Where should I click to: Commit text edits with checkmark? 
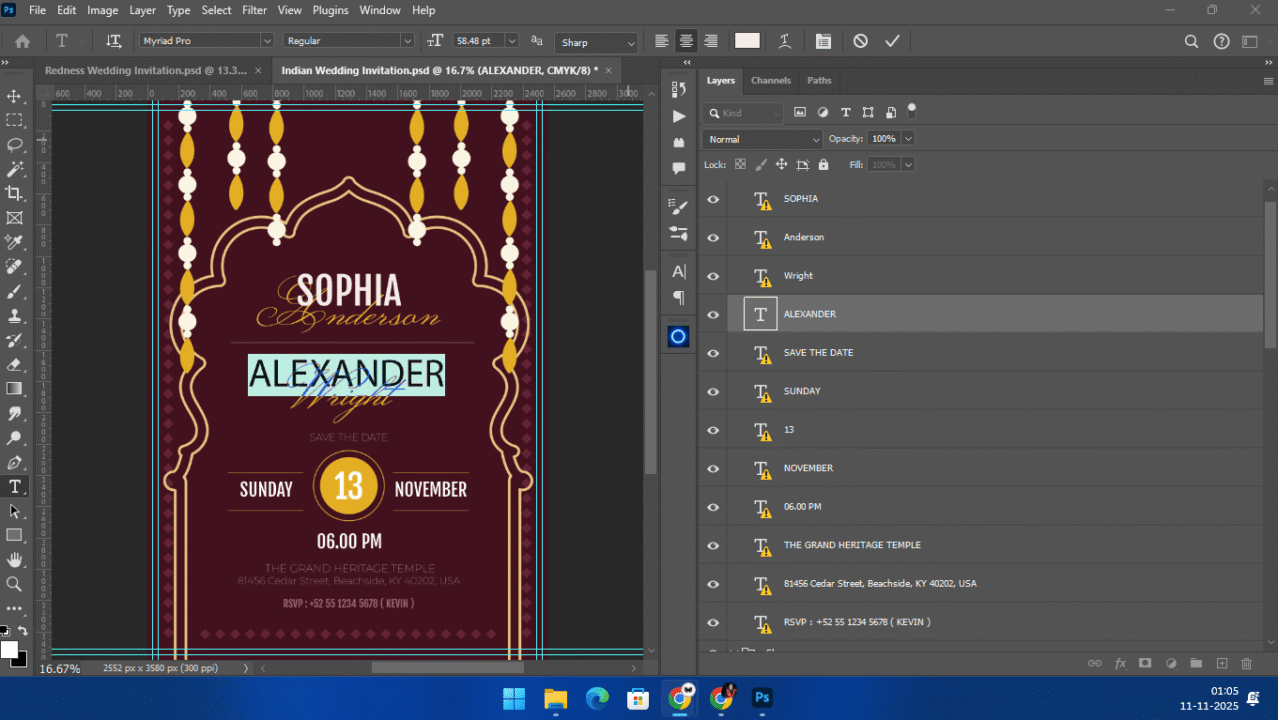(x=892, y=41)
